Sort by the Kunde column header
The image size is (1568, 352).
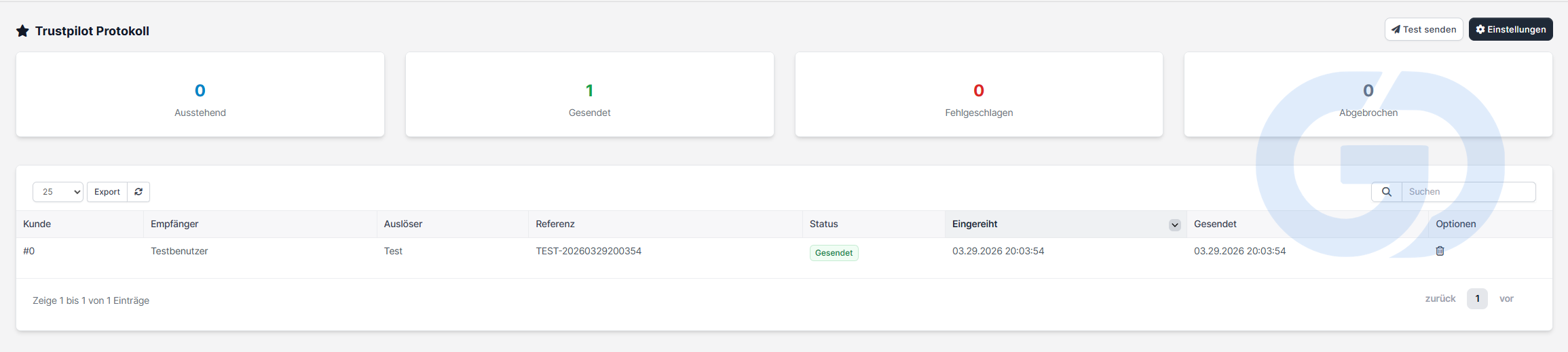[x=37, y=224]
